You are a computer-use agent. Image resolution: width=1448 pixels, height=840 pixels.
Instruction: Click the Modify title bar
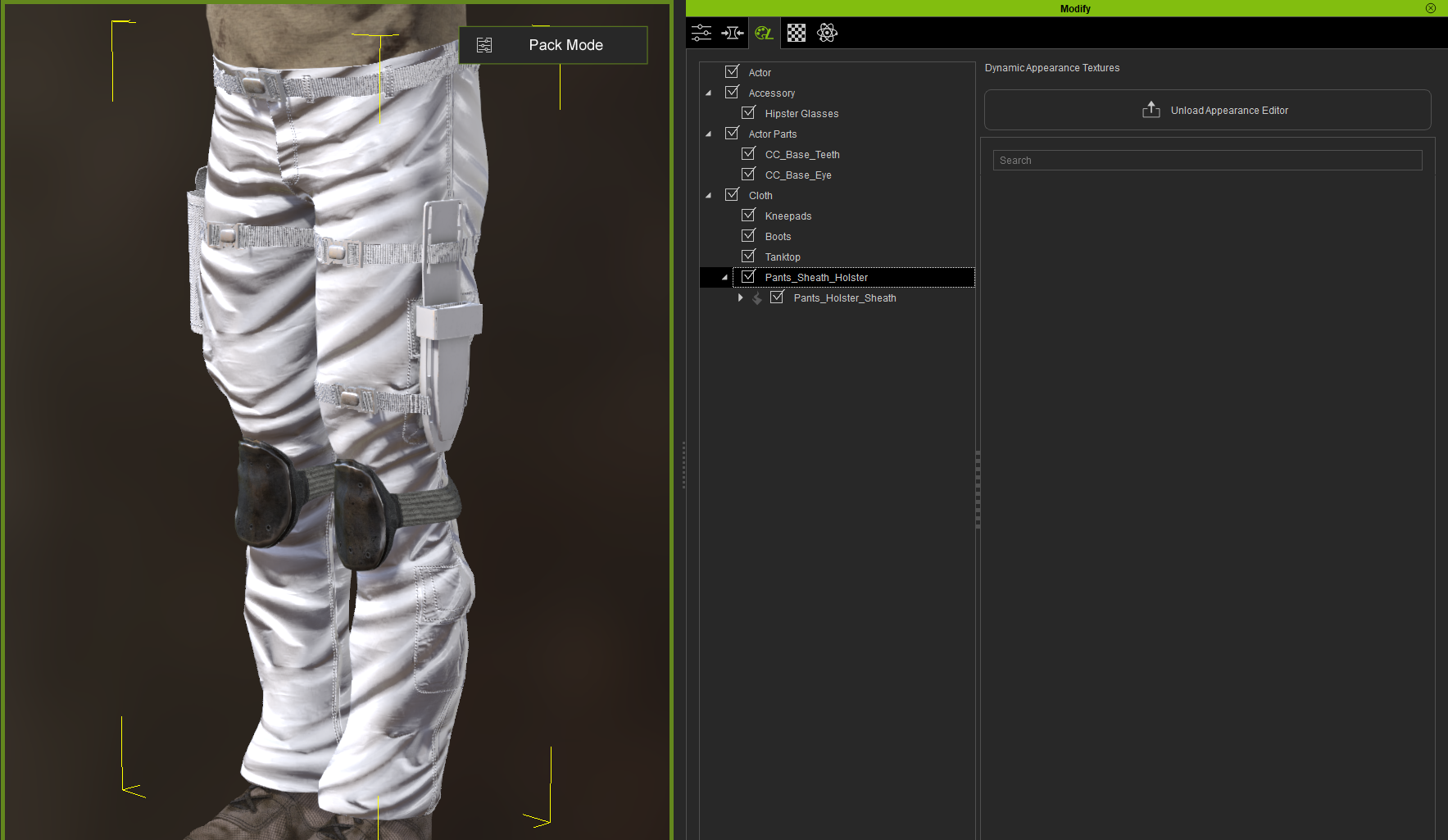1066,8
